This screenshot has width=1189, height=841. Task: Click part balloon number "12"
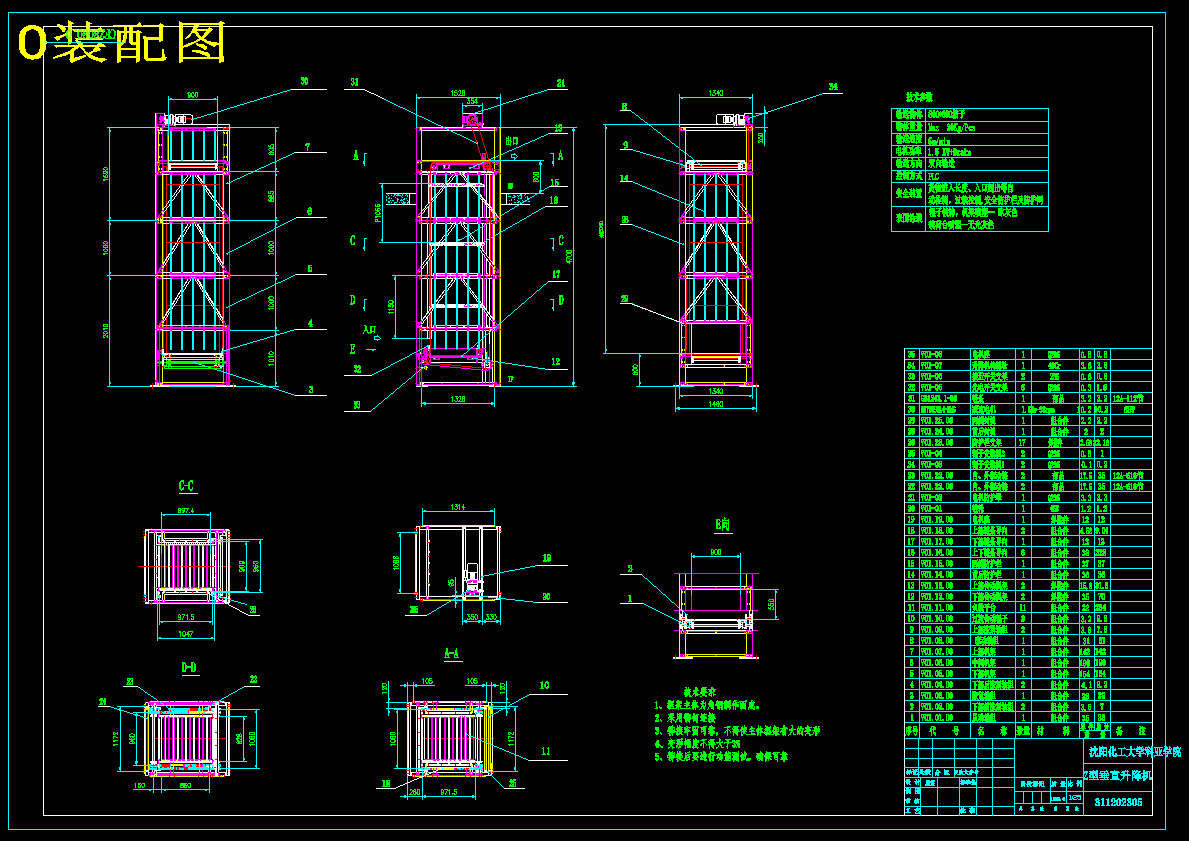[x=556, y=362]
